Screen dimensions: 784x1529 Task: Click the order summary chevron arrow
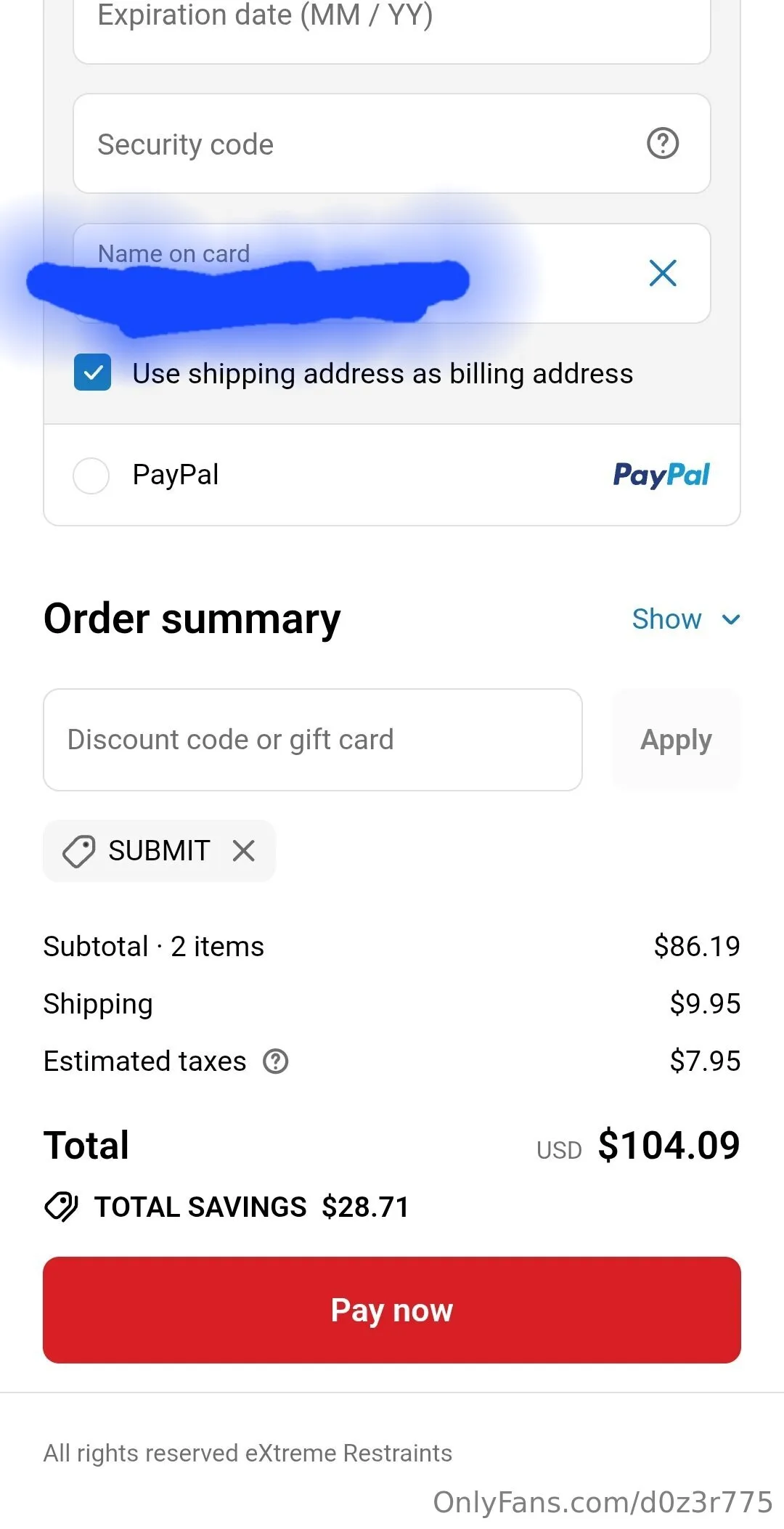coord(730,619)
